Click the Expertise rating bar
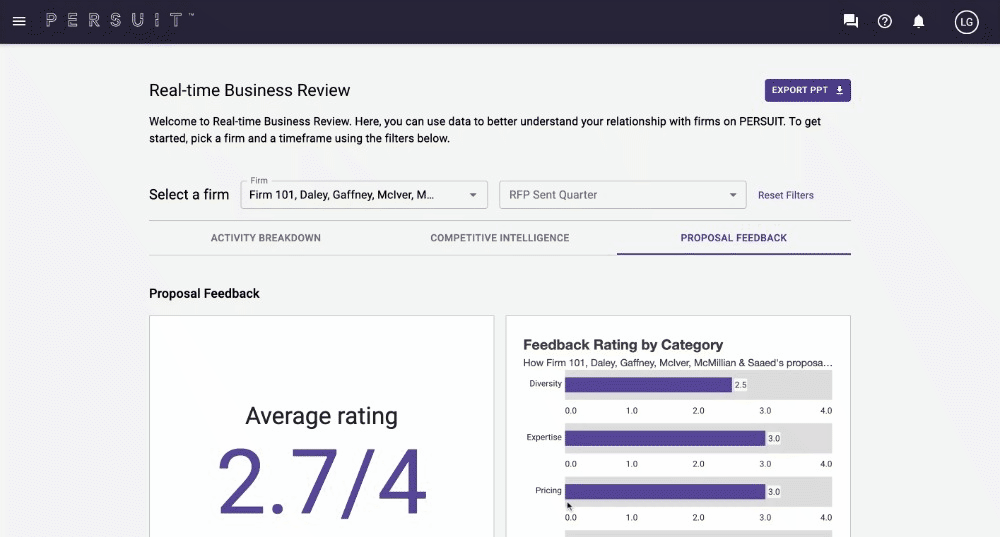 click(x=664, y=438)
